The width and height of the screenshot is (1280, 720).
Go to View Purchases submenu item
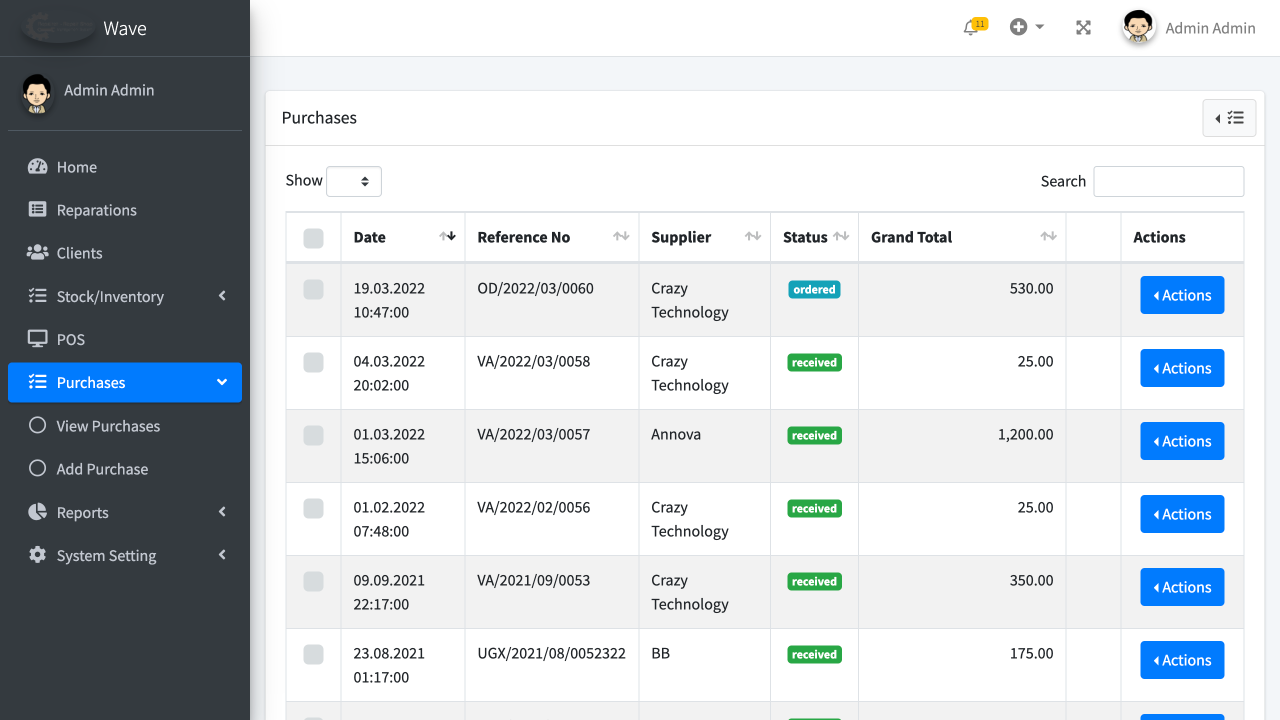click(108, 426)
